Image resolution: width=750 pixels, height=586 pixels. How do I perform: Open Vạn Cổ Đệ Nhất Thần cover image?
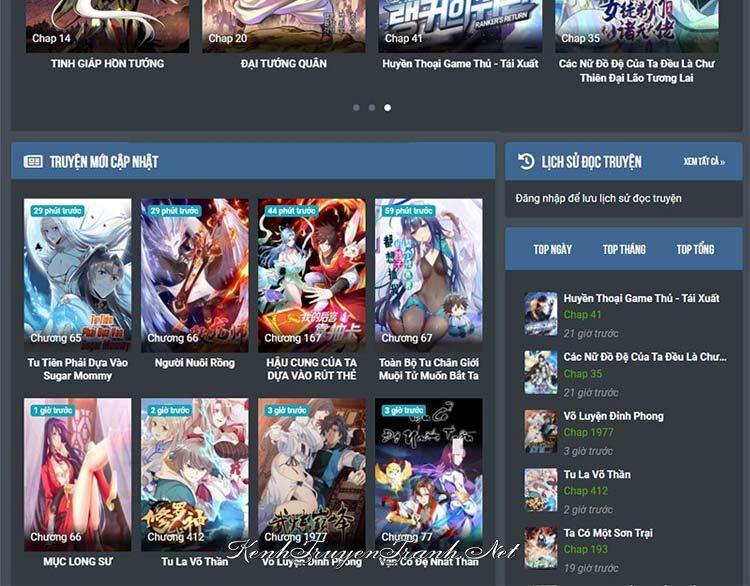click(429, 475)
